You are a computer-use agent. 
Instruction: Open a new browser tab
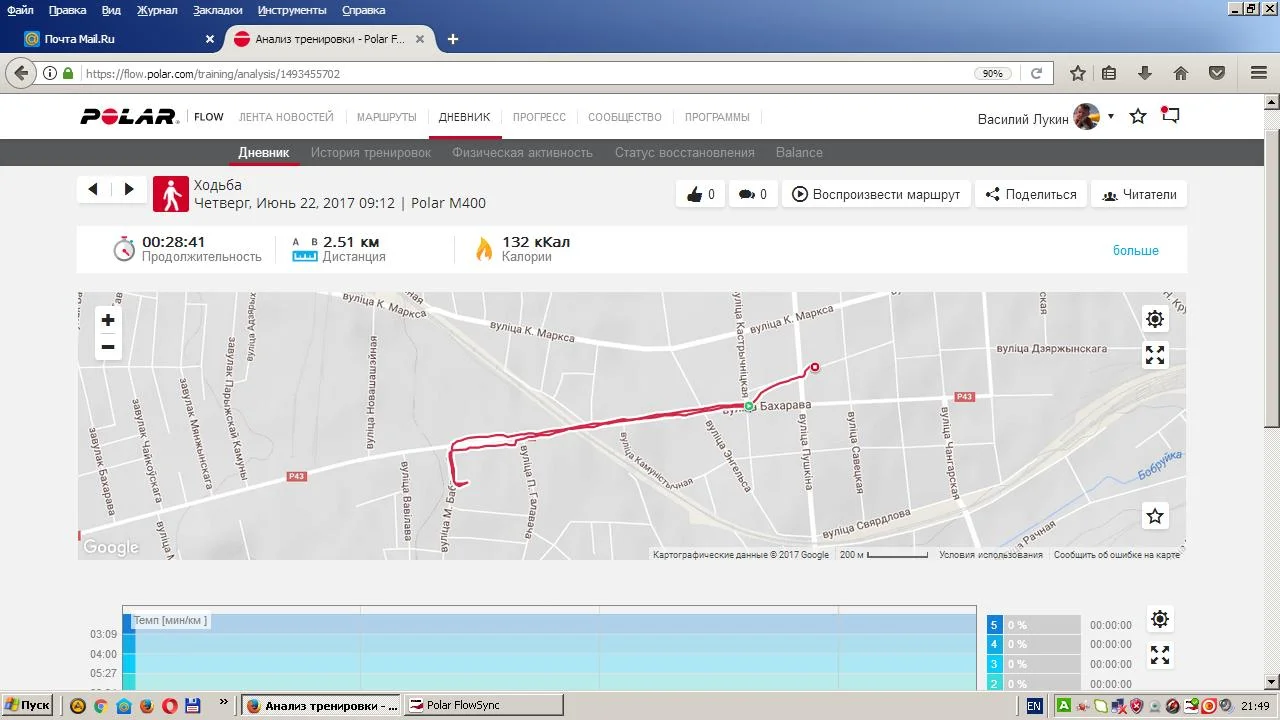click(x=453, y=39)
